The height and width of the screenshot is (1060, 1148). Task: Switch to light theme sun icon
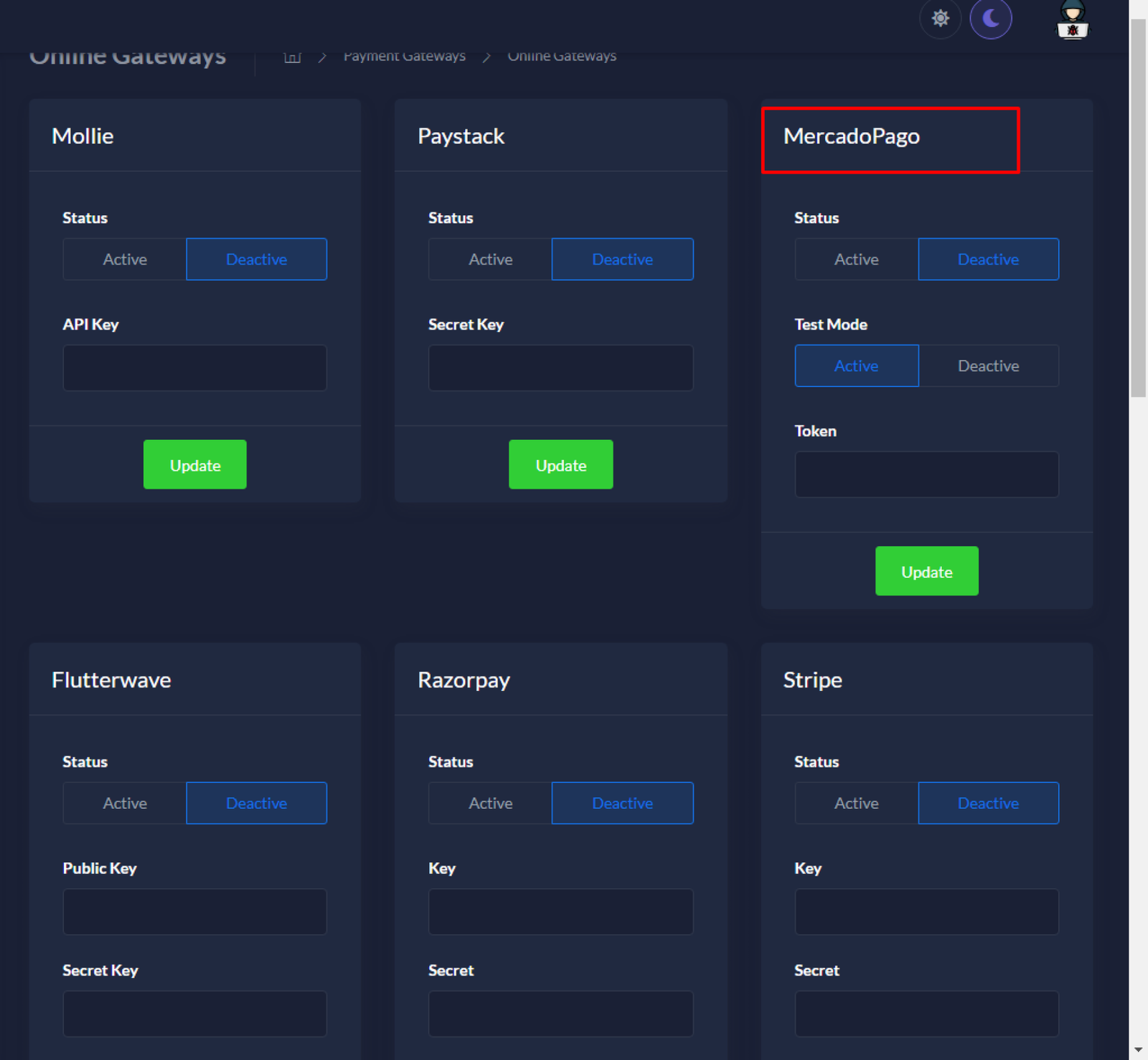[x=940, y=18]
